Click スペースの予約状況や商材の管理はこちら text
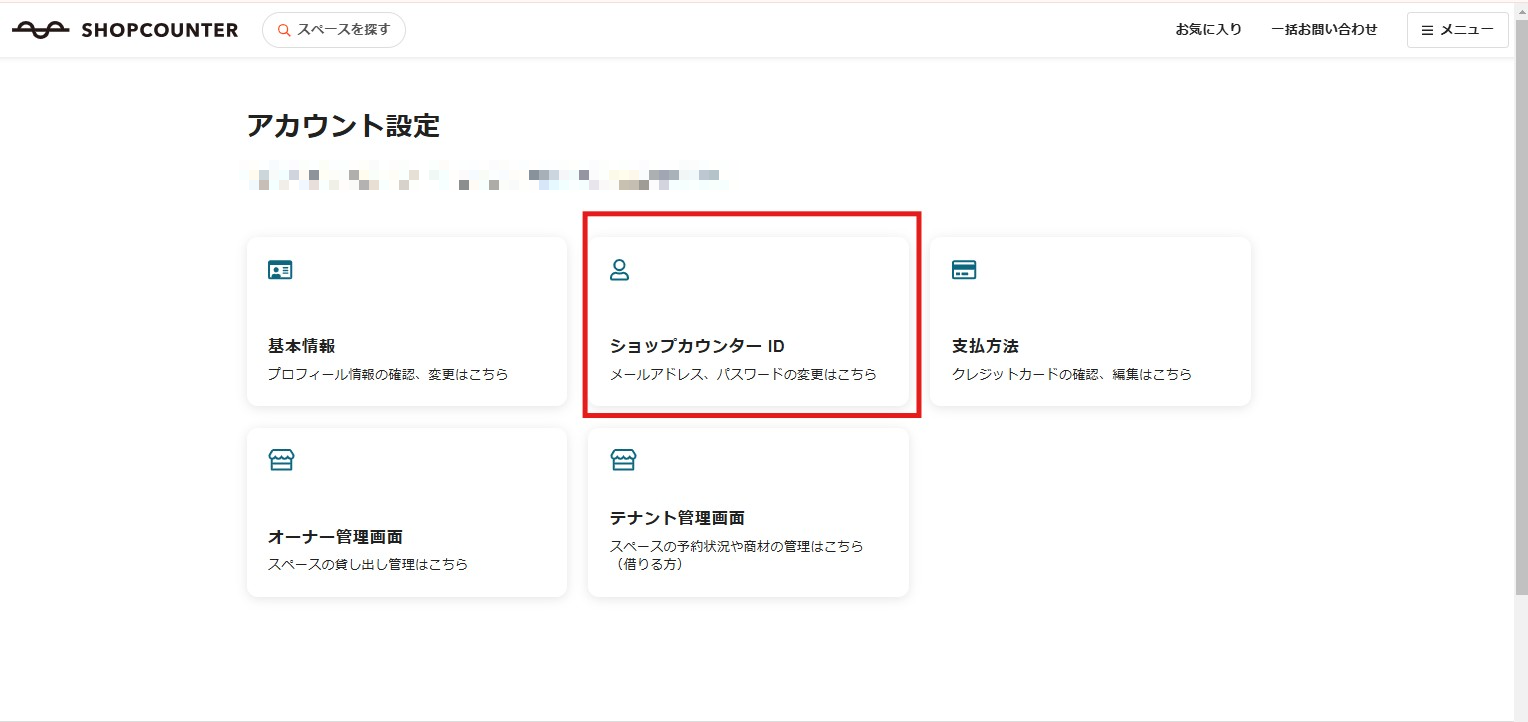 736,546
